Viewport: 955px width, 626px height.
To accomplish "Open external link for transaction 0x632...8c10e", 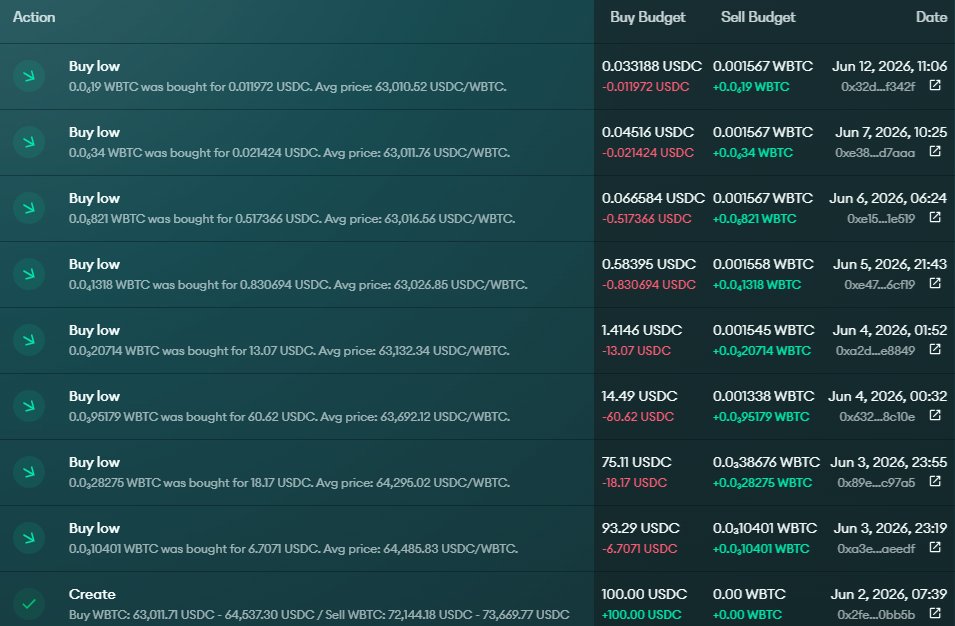I will point(935,415).
